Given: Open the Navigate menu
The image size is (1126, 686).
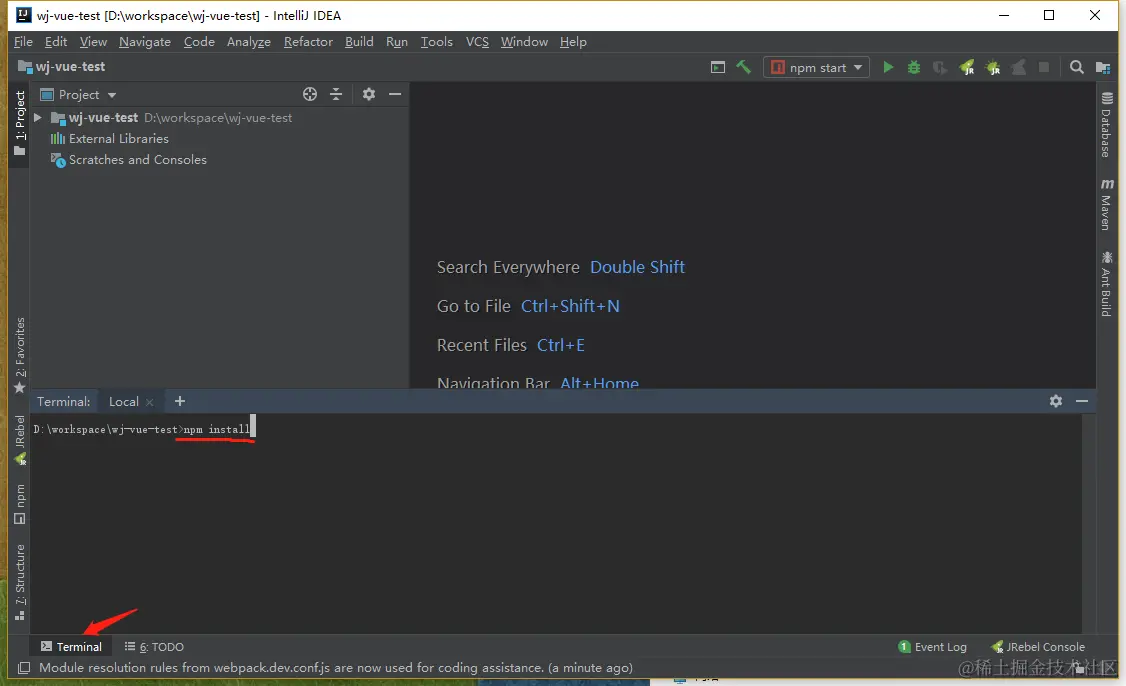Looking at the screenshot, I should point(145,42).
